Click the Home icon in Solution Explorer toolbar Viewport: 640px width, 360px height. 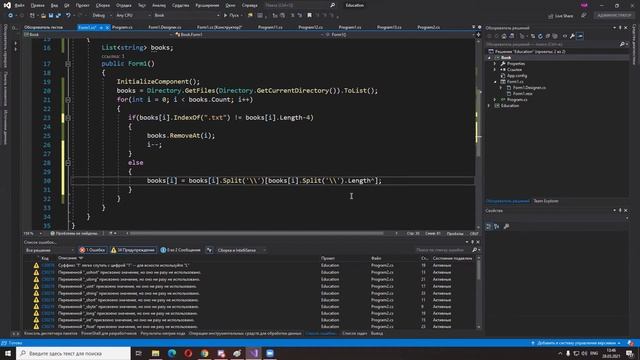click(x=504, y=36)
